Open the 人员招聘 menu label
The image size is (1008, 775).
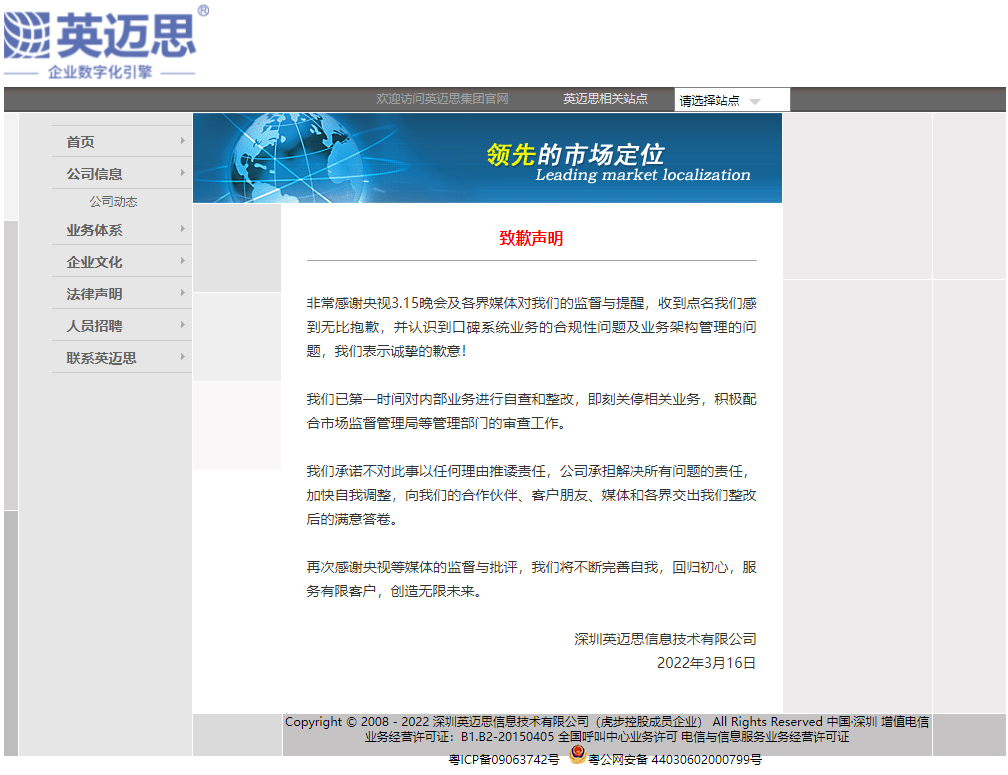point(95,326)
